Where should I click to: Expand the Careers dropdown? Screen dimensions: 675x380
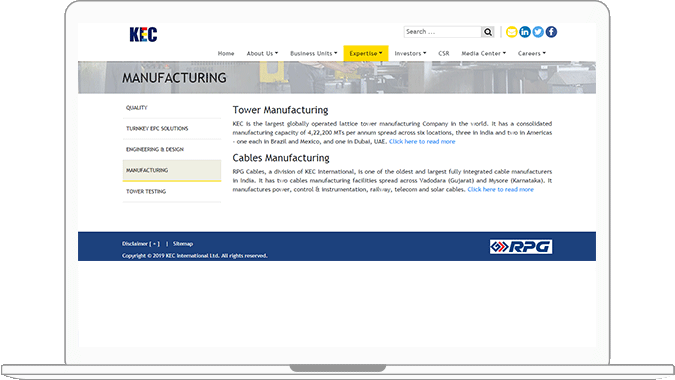coord(532,53)
